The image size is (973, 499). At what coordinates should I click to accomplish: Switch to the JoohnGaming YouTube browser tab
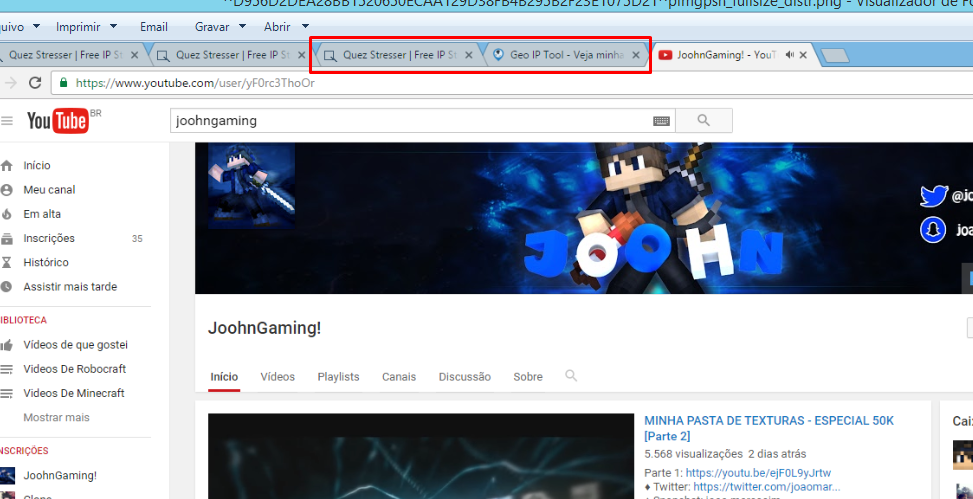pyautogui.click(x=724, y=55)
